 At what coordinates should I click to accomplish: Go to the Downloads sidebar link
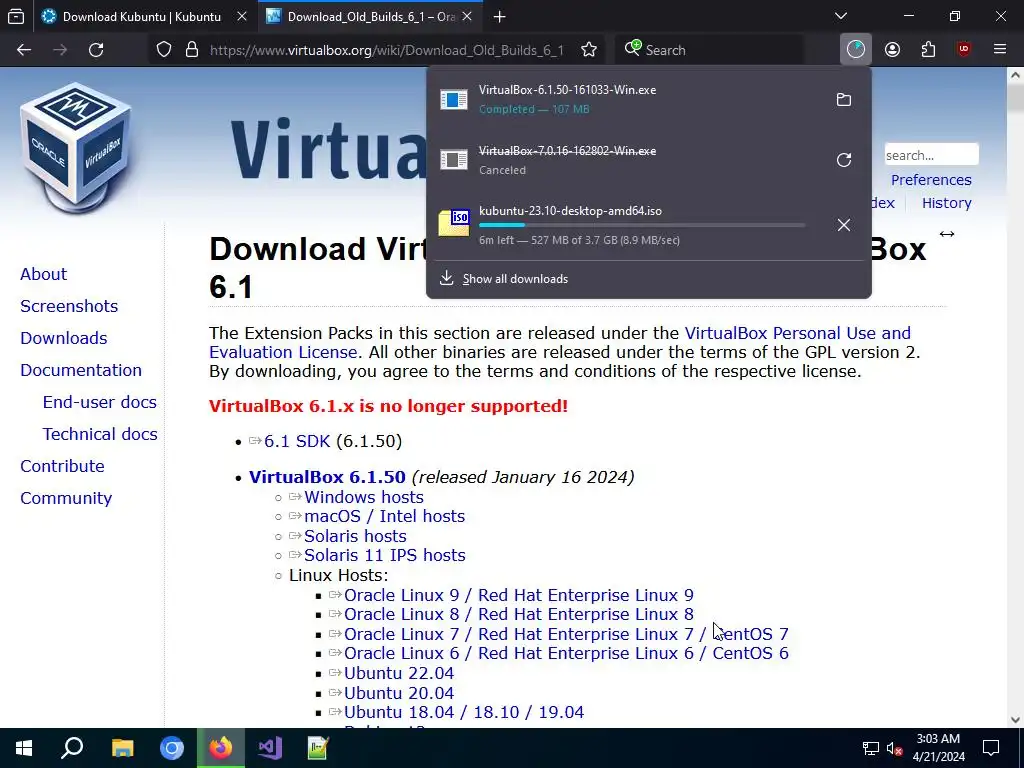coord(63,338)
